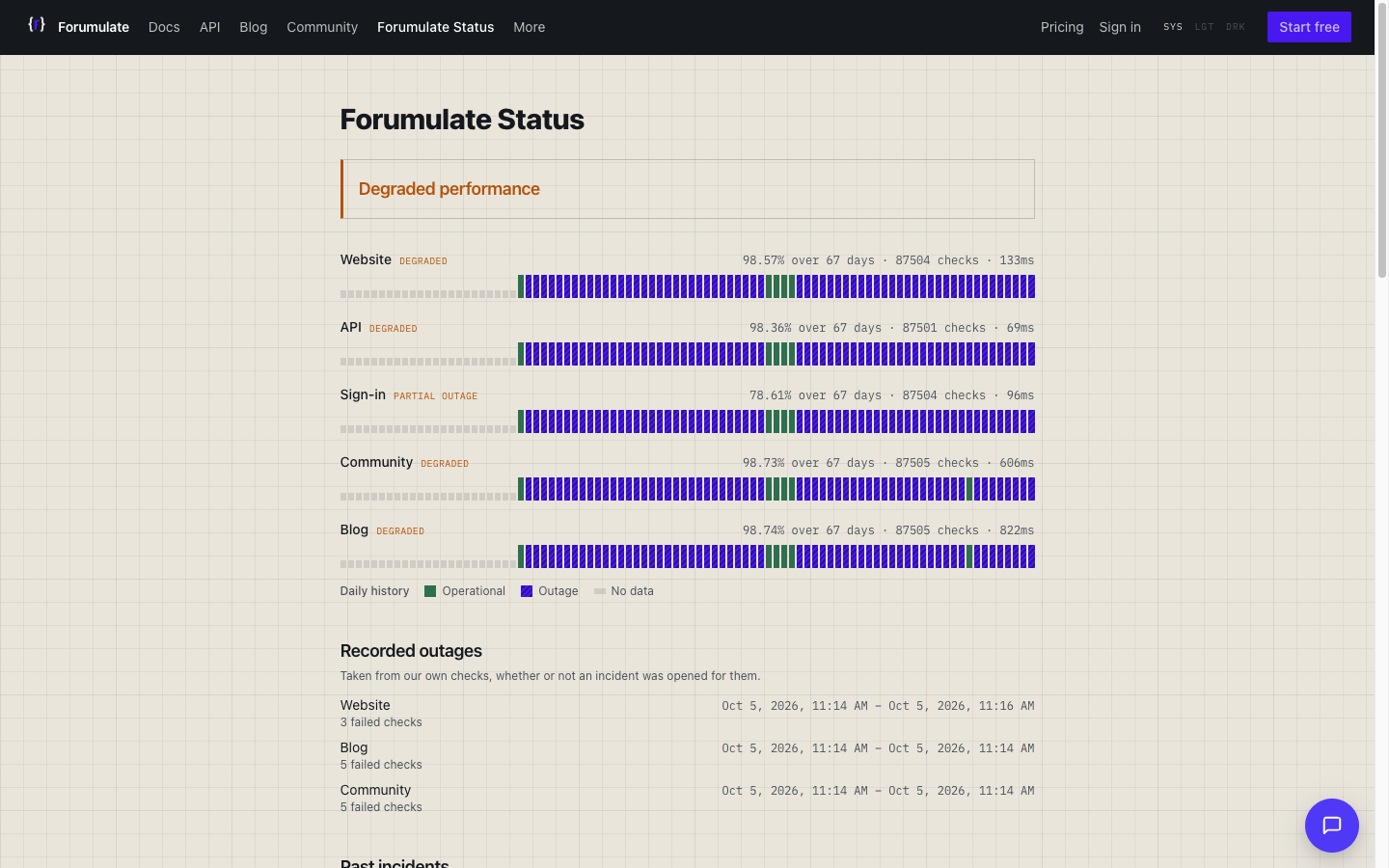This screenshot has height=868, width=1389.
Task: Click the '3 failed checks' text
Action: click(x=381, y=722)
